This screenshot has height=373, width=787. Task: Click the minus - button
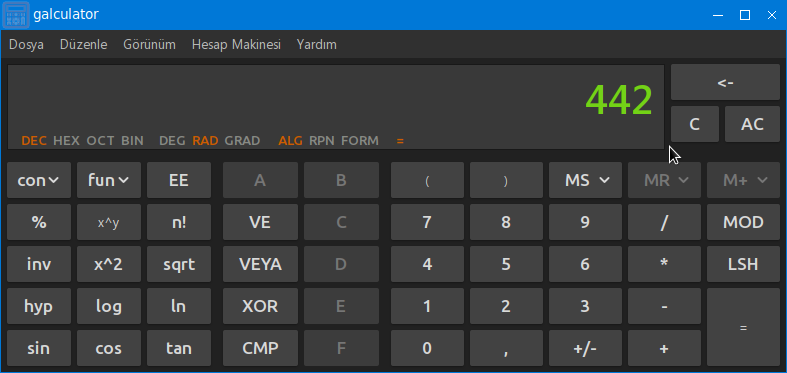(665, 306)
